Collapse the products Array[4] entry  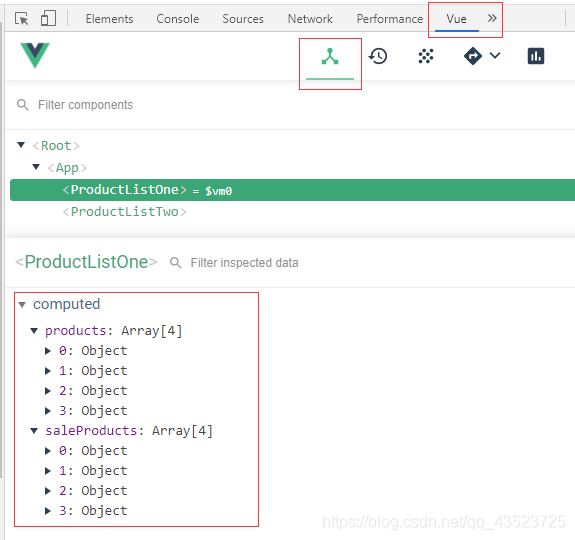[x=34, y=331]
